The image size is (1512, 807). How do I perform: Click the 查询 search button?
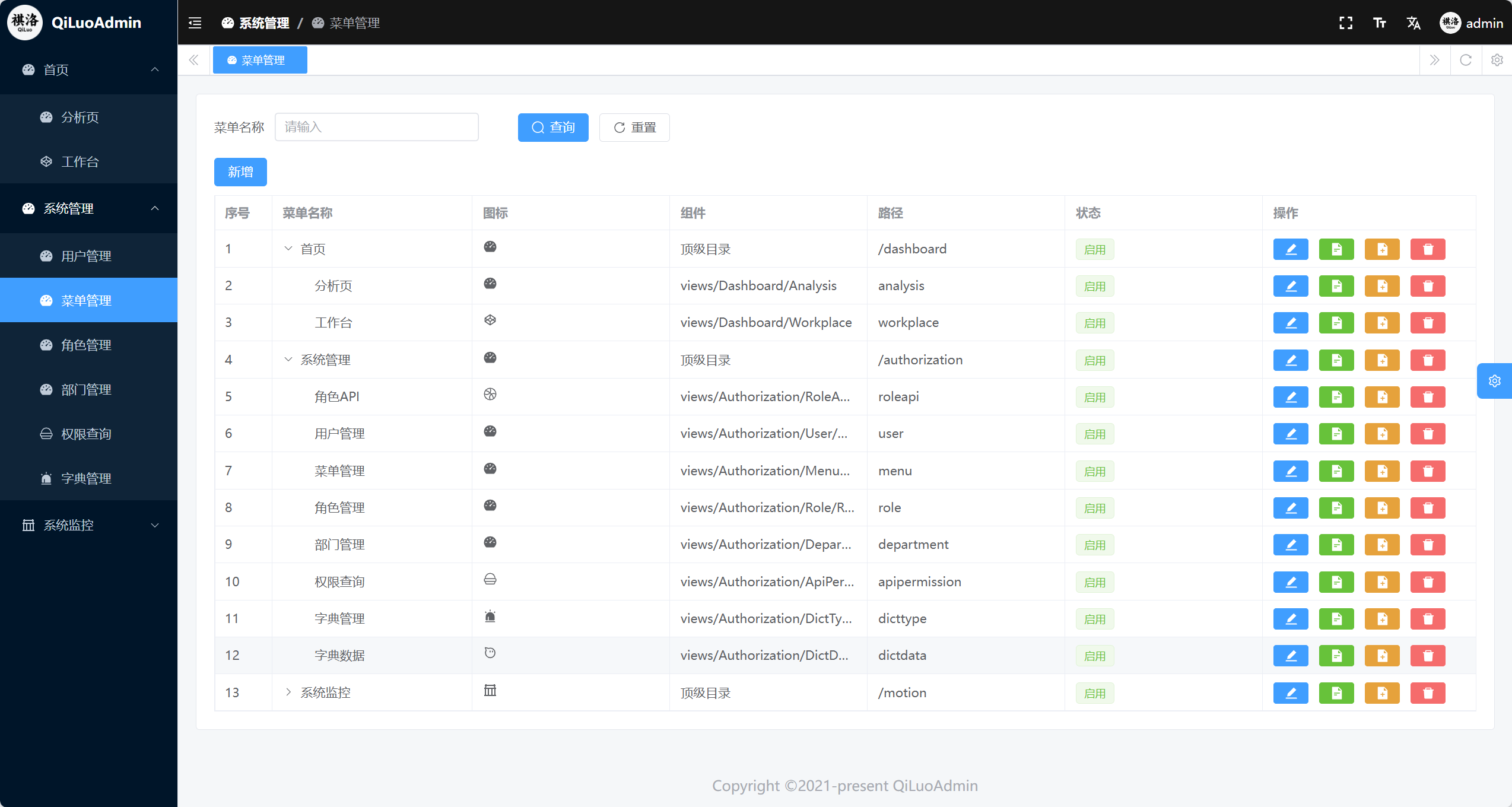click(552, 128)
